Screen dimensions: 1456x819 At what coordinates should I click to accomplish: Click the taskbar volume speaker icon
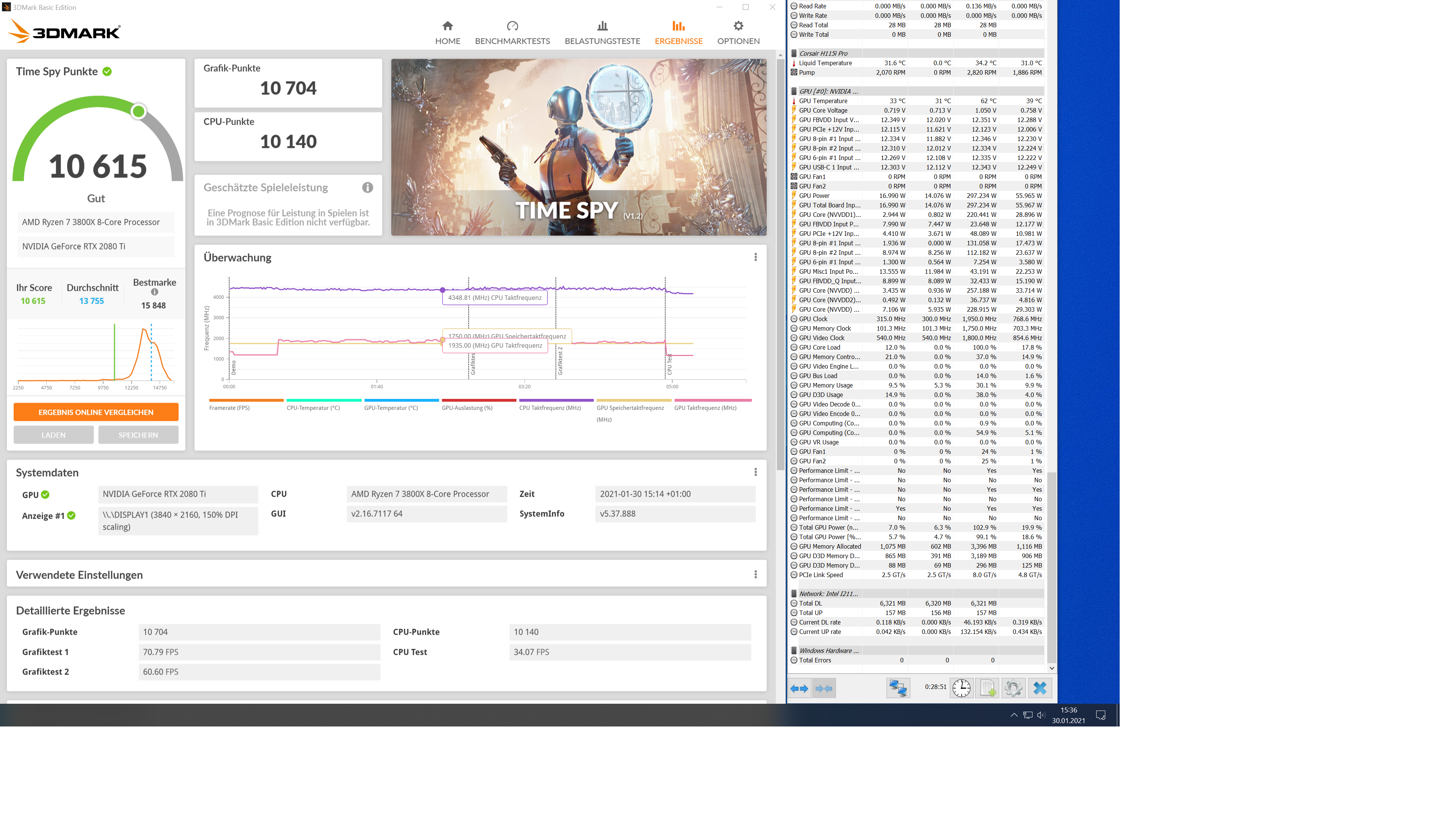(1041, 715)
